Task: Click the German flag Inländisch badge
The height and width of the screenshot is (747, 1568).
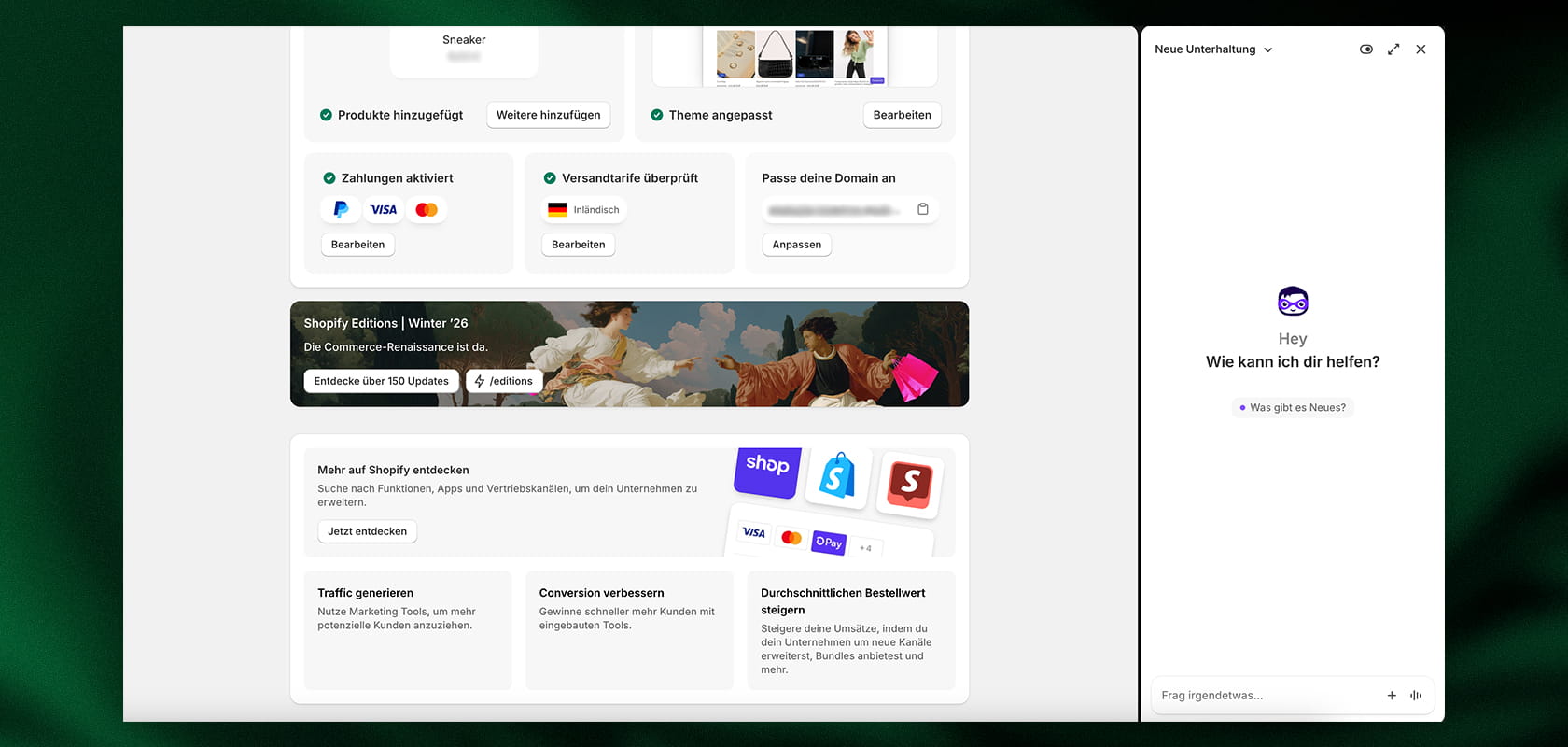Action: 584,210
